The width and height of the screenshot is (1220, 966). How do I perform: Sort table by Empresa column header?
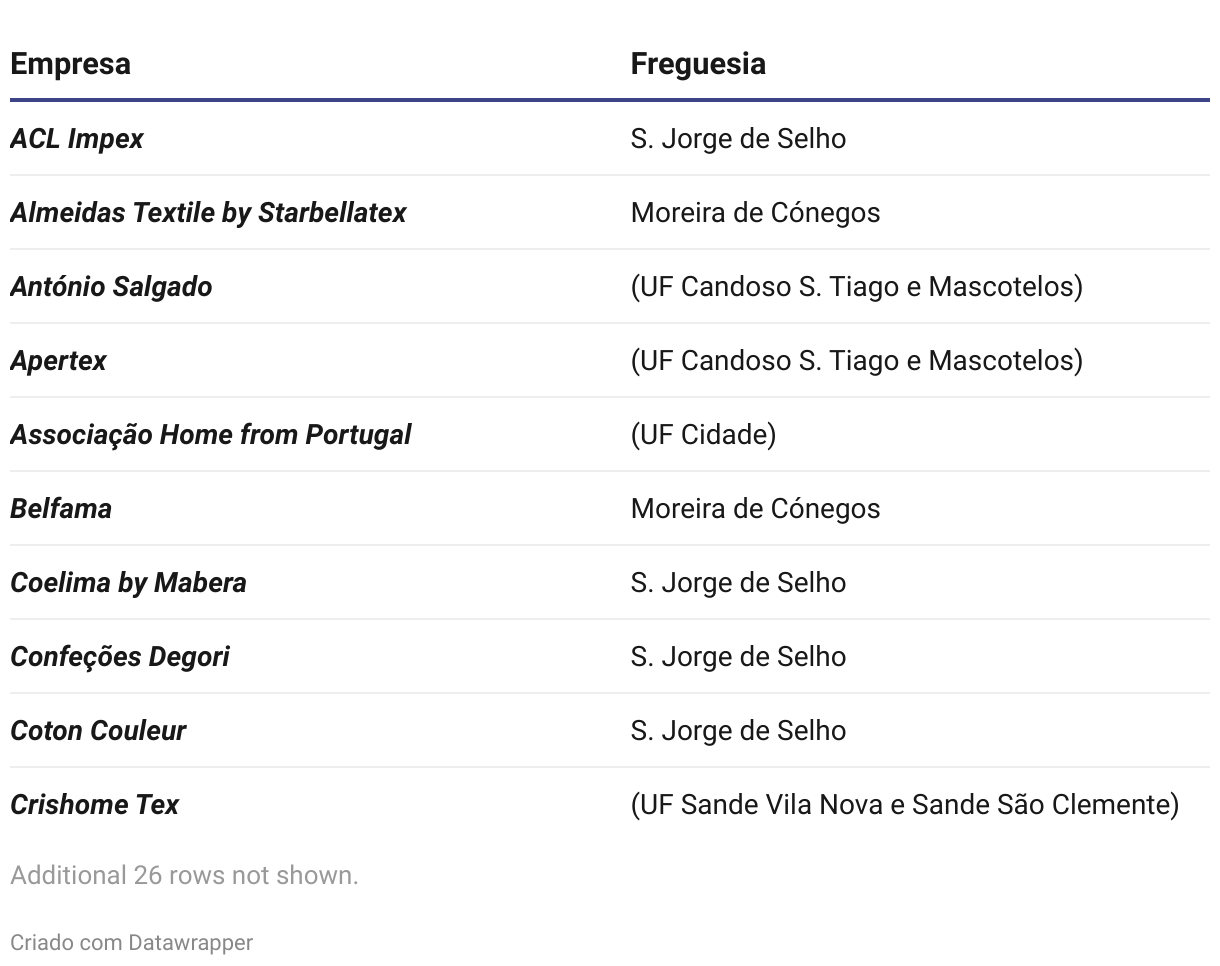[70, 64]
